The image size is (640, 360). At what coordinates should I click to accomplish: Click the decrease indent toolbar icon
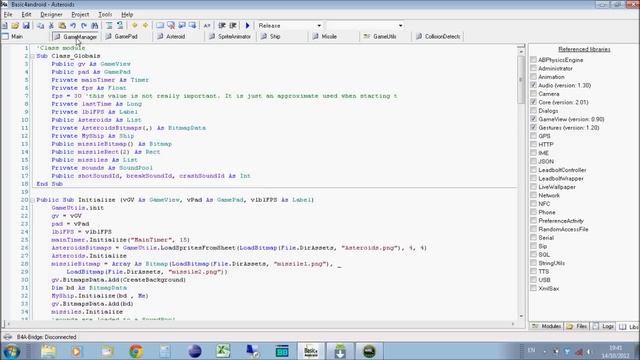[222, 25]
